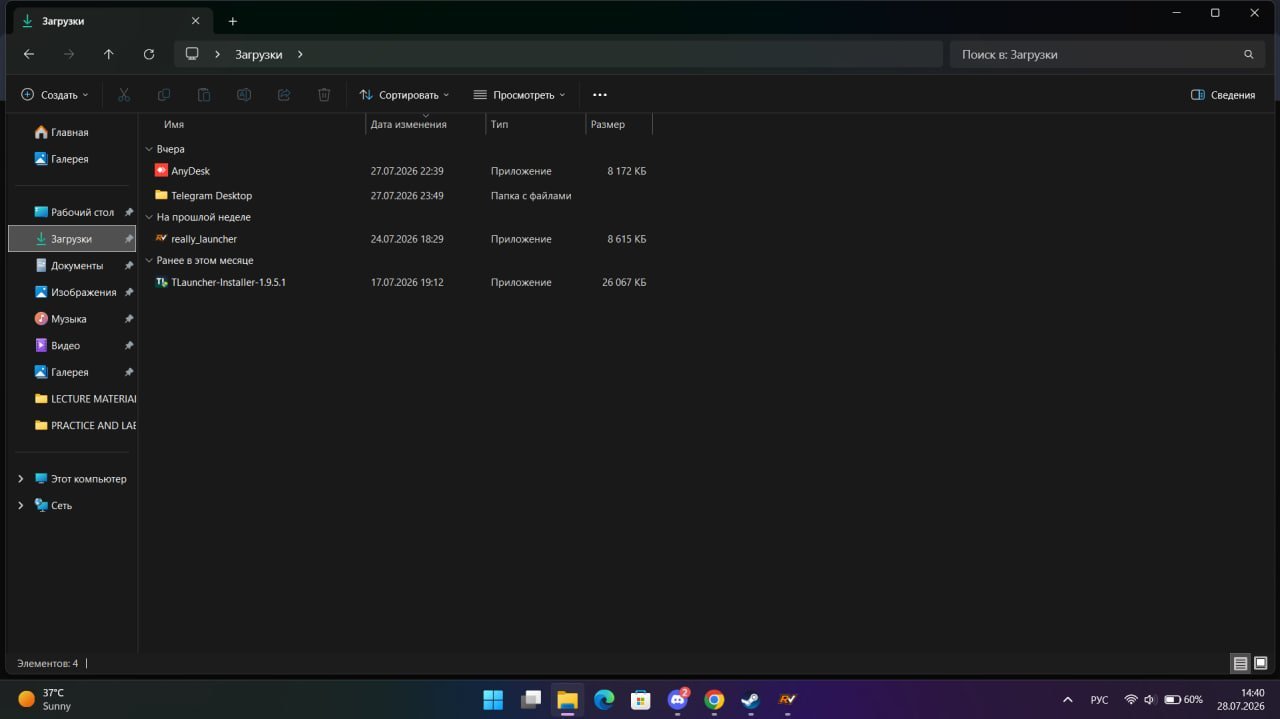Click the search magnifier icon

pyautogui.click(x=1248, y=54)
